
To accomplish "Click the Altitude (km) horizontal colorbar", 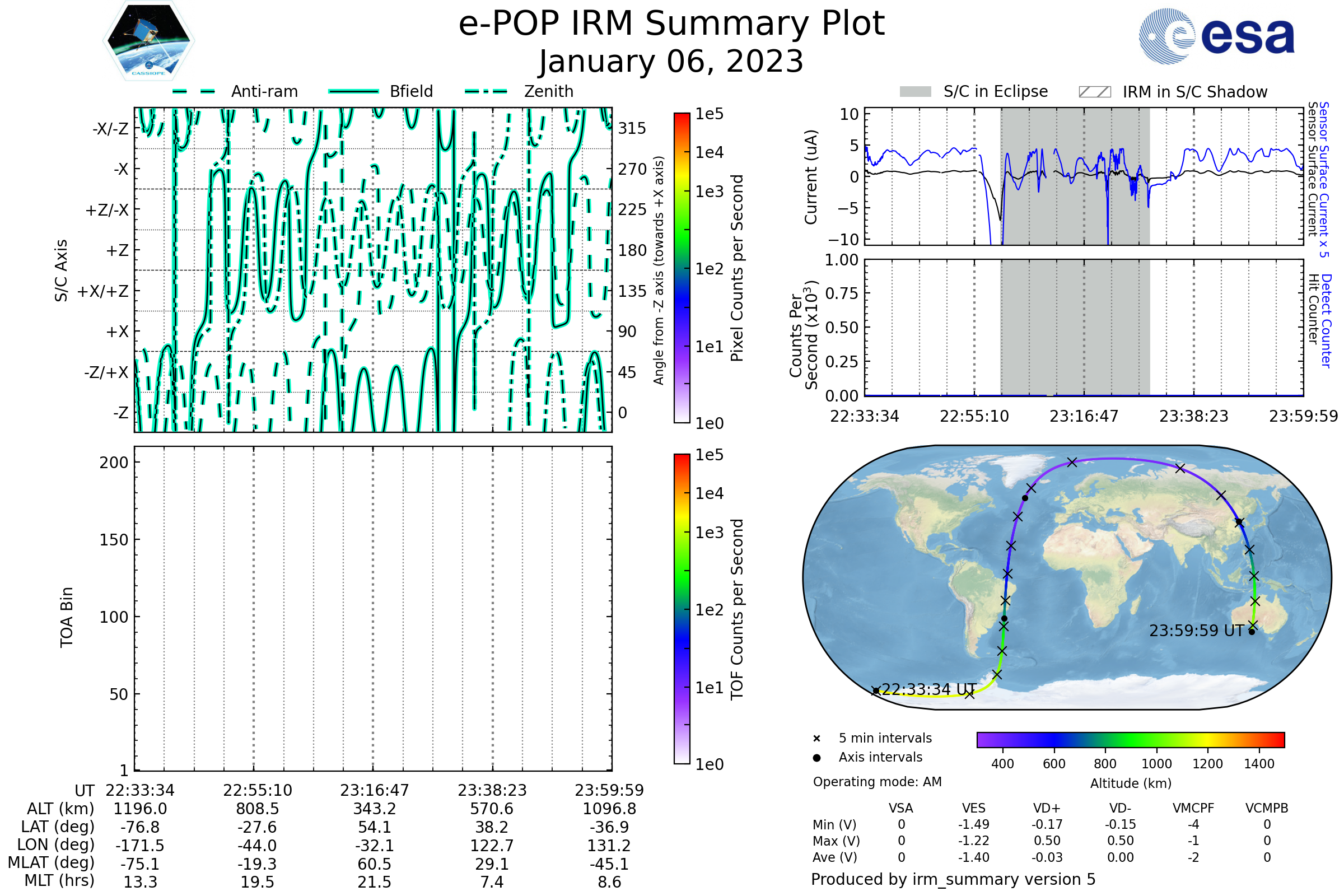I will click(1130, 739).
